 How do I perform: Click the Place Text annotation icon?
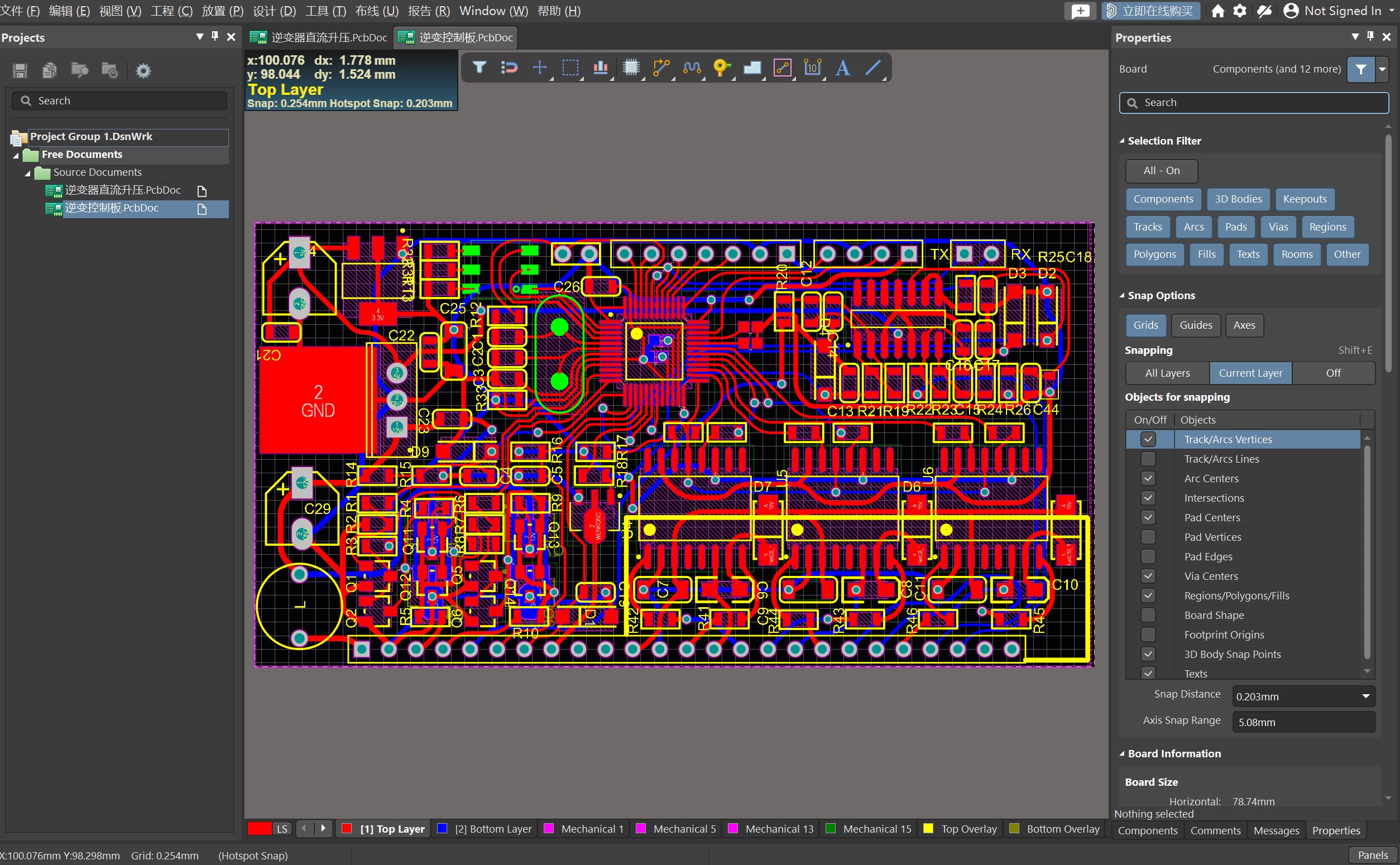tap(844, 68)
